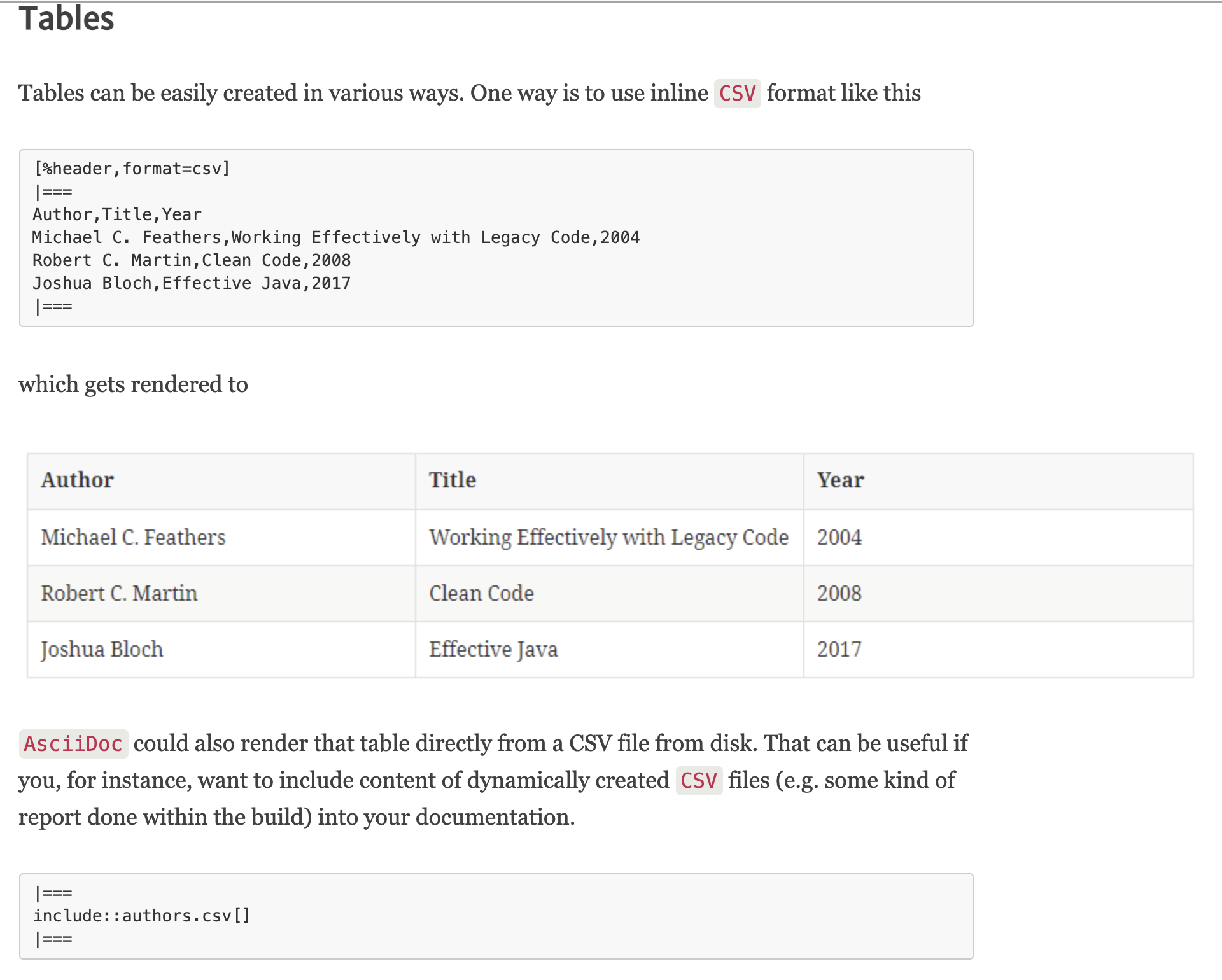The height and width of the screenshot is (980, 1222).
Task: Click the Tables section heading
Action: point(66,19)
